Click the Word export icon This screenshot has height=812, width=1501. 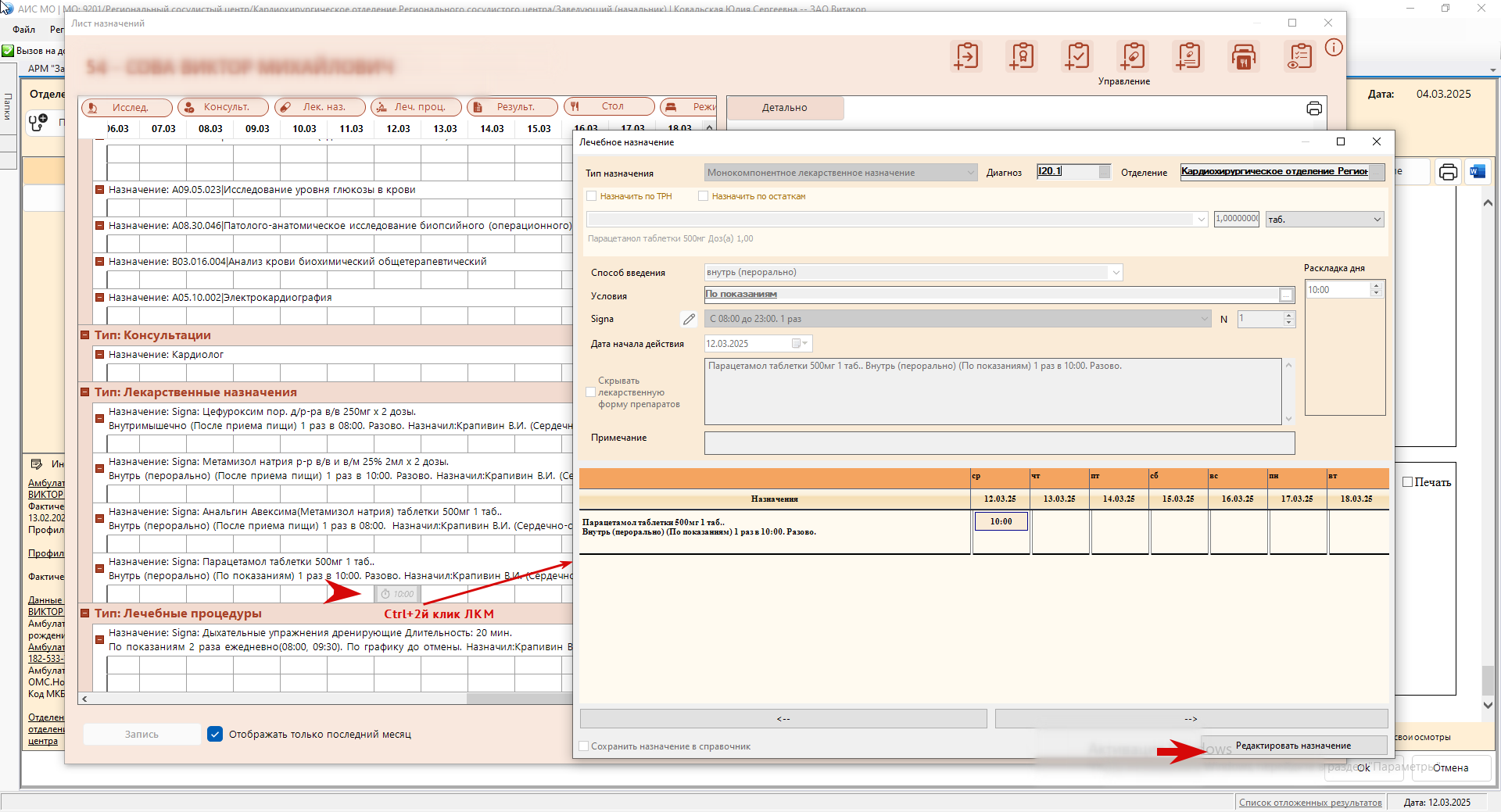pyautogui.click(x=1478, y=172)
